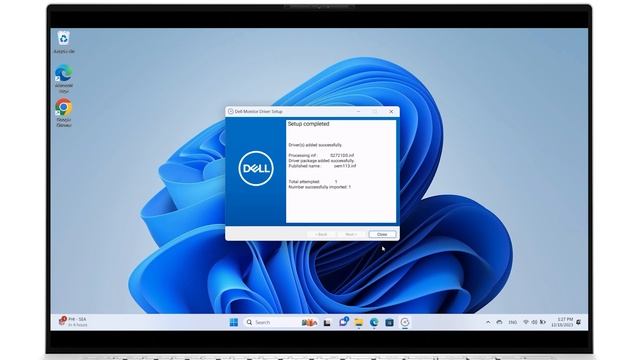Open Task View from the taskbar
The height and width of the screenshot is (360, 640).
(327, 322)
